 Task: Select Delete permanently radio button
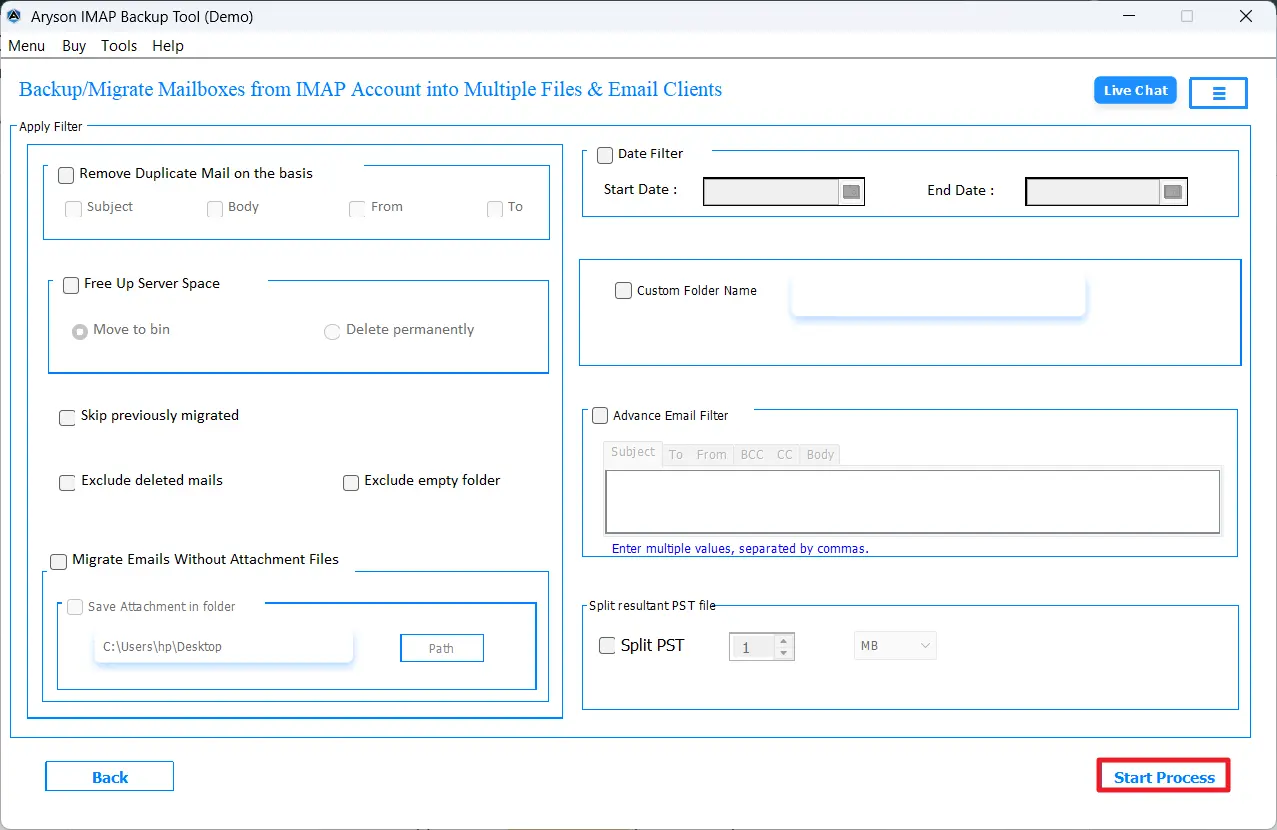332,332
